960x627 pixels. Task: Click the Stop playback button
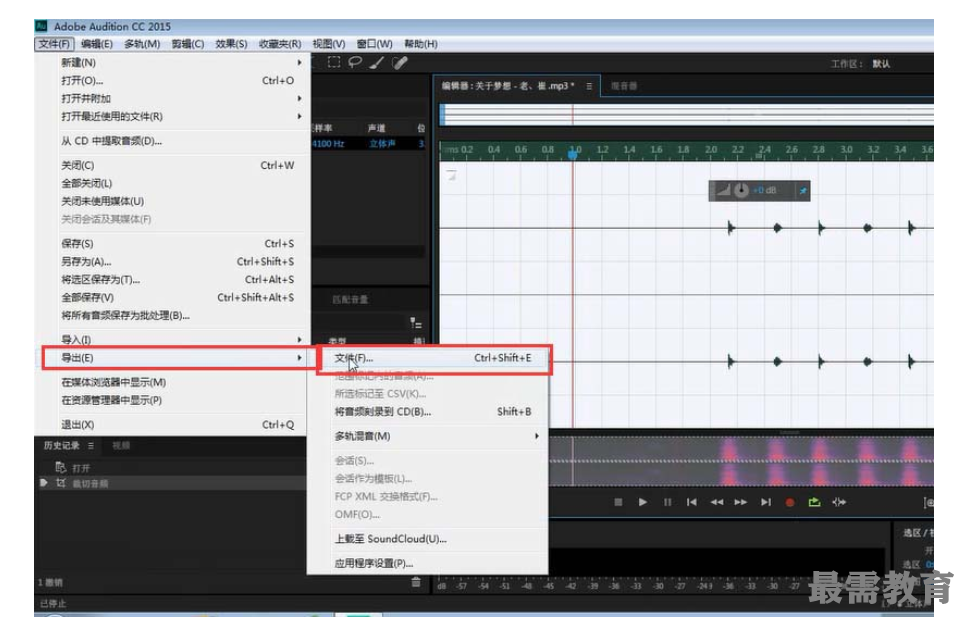[619, 502]
